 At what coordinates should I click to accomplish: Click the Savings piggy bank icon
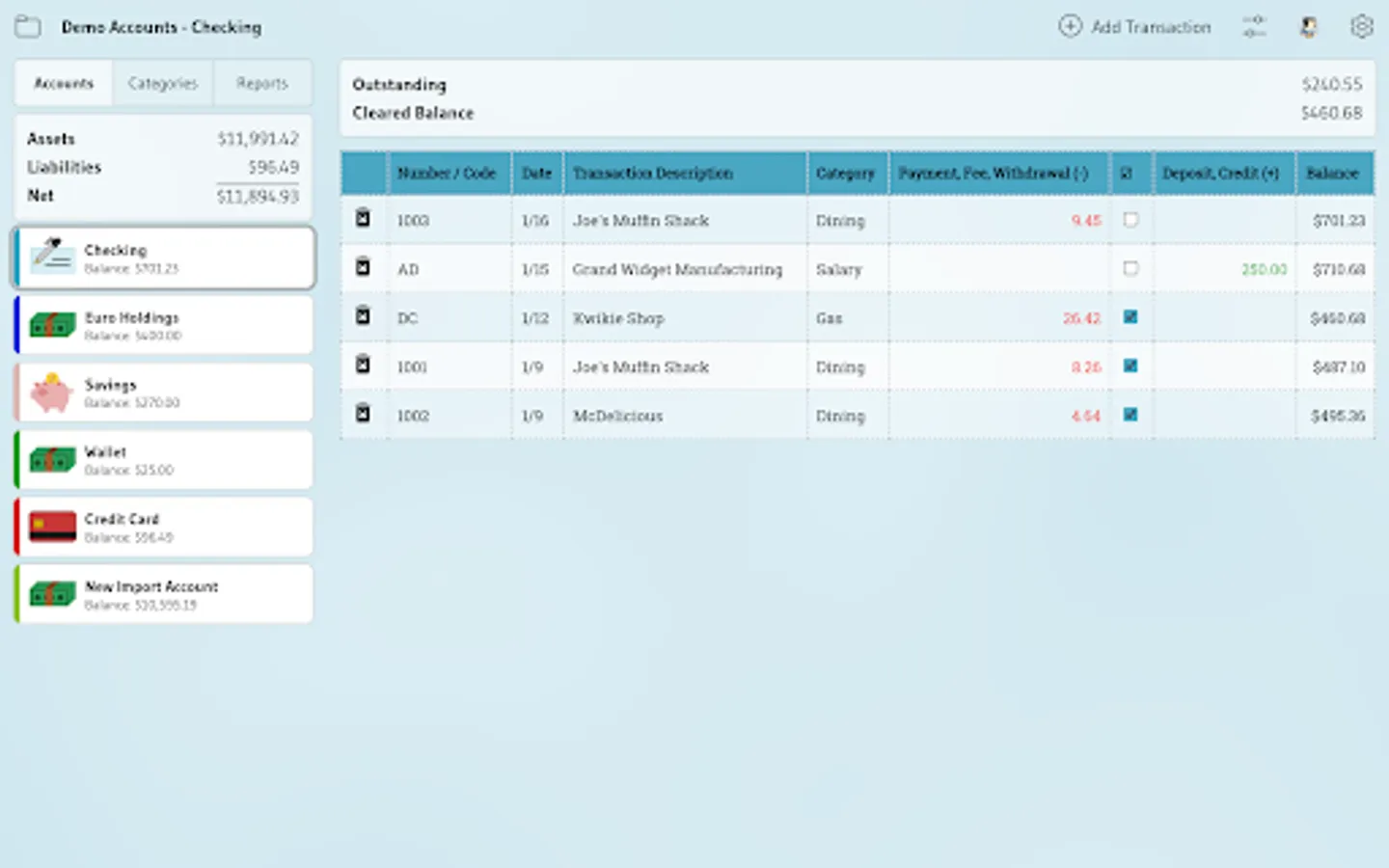52,392
